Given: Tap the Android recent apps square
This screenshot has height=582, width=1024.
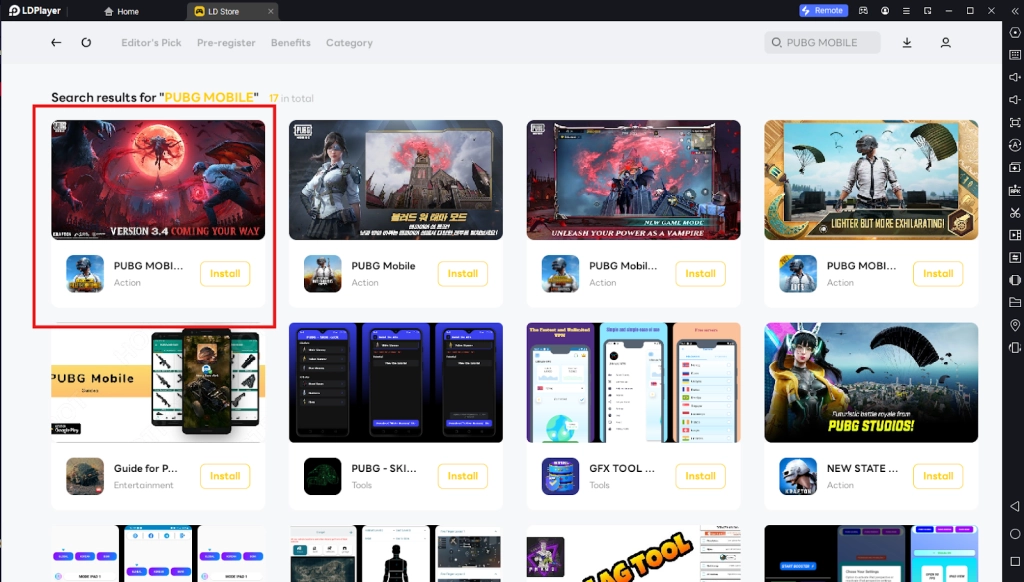Looking at the screenshot, I should pyautogui.click(x=1015, y=561).
